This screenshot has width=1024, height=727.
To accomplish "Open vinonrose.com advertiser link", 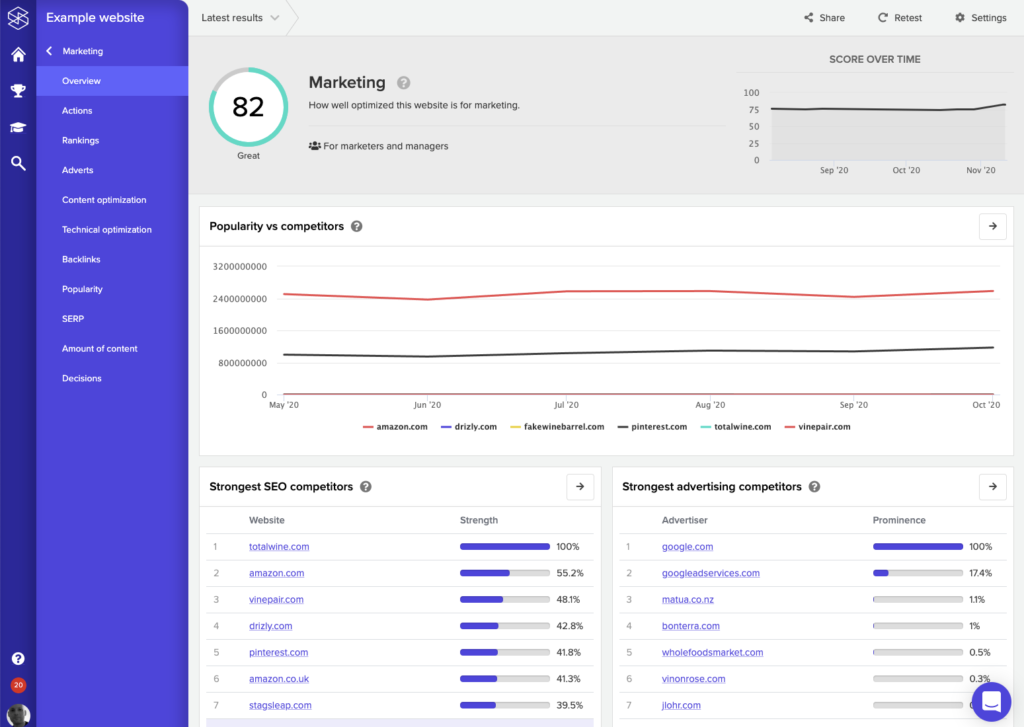I will click(694, 679).
